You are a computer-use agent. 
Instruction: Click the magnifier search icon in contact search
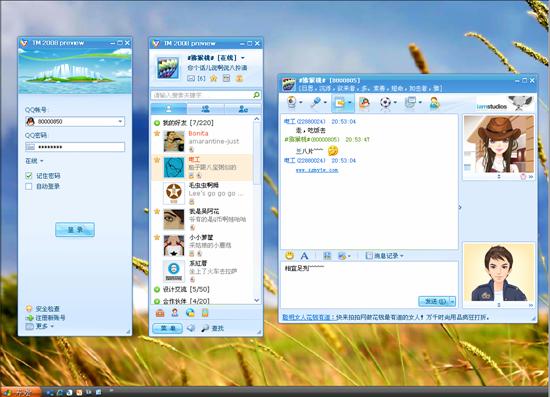coord(256,95)
